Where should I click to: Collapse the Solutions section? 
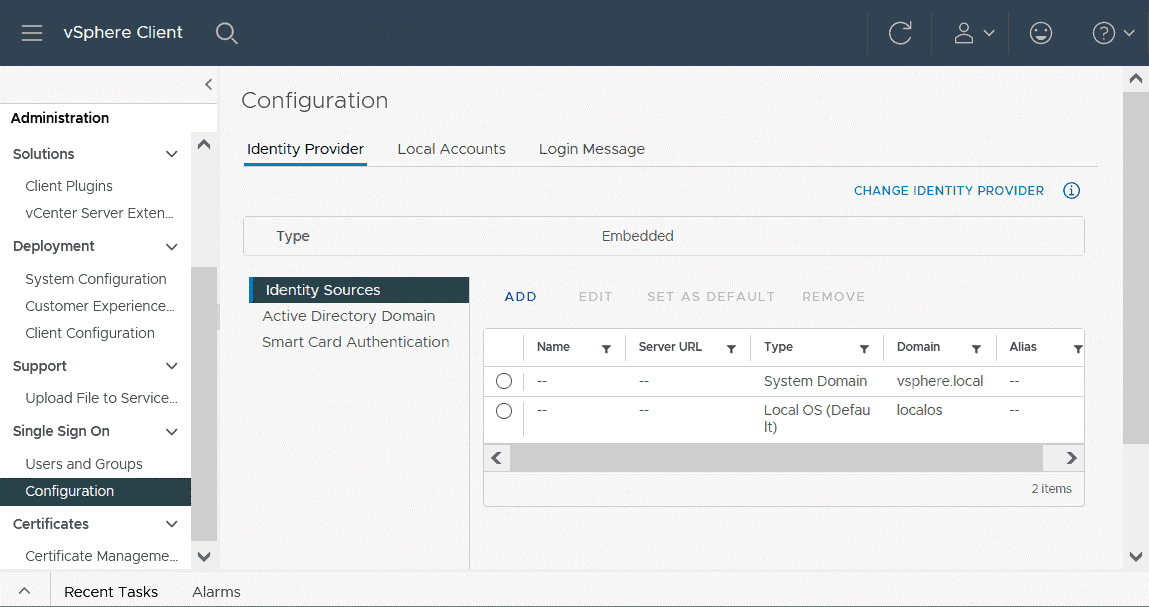171,154
